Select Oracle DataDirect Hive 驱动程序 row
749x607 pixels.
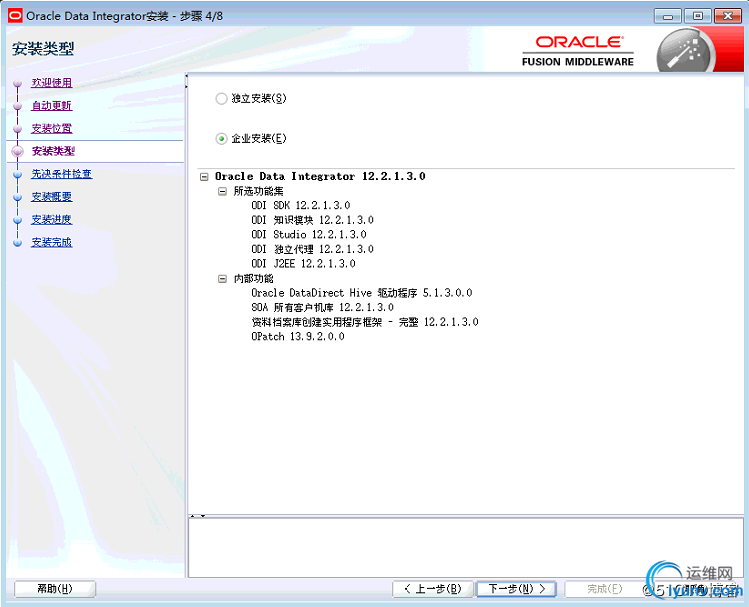[x=362, y=293]
